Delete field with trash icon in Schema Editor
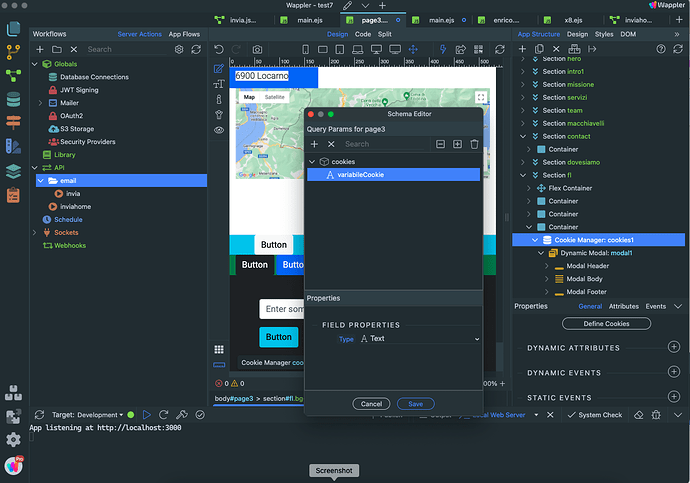The image size is (690, 483). pyautogui.click(x=474, y=144)
